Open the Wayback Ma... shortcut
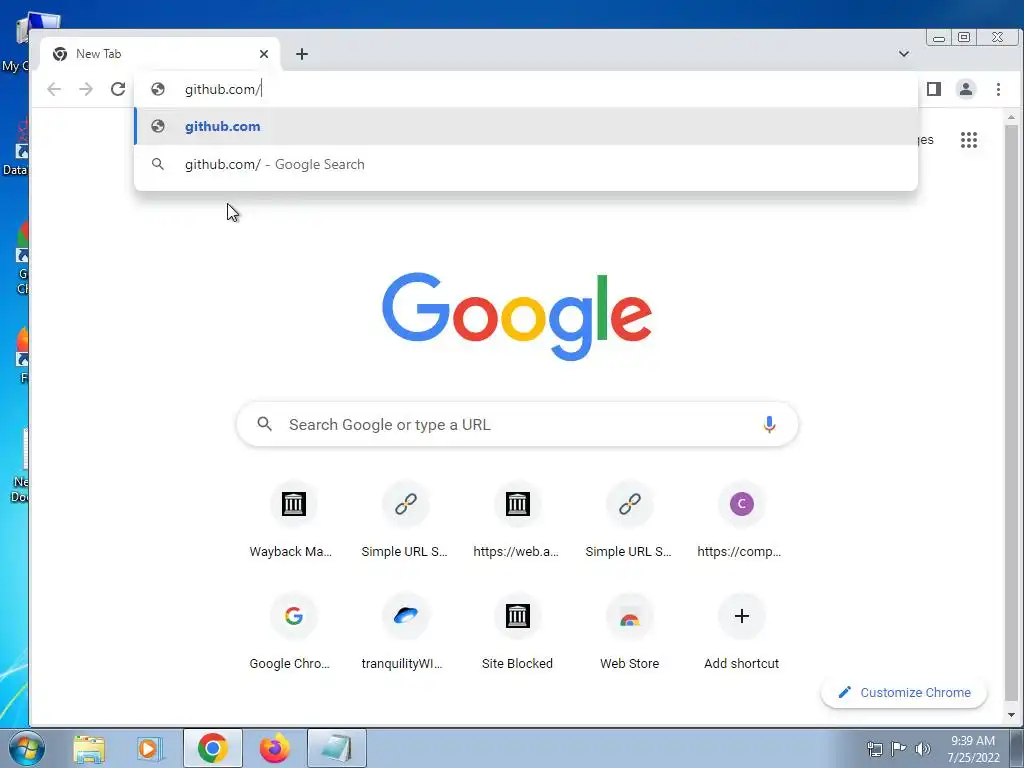The width and height of the screenshot is (1024, 768). tap(293, 520)
